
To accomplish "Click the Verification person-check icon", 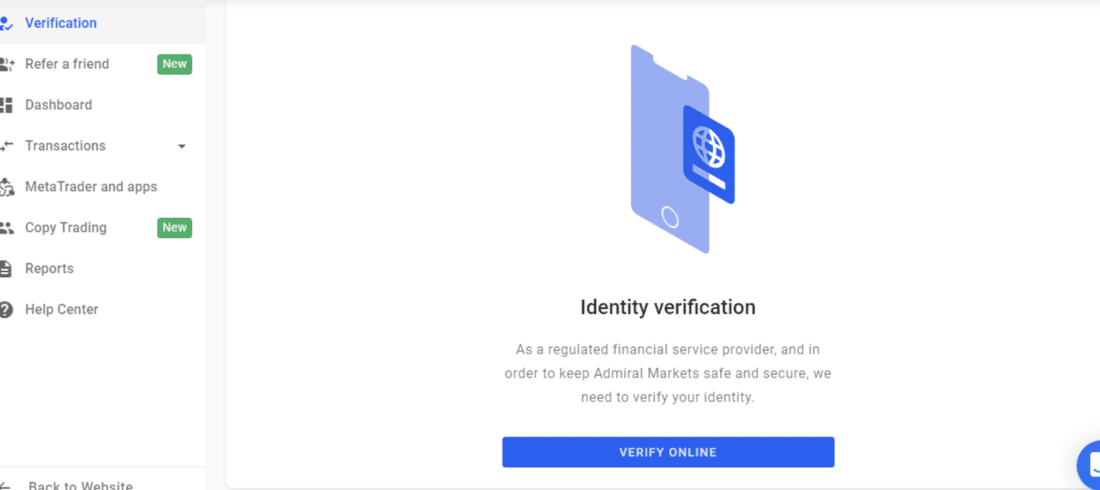I will pos(6,23).
